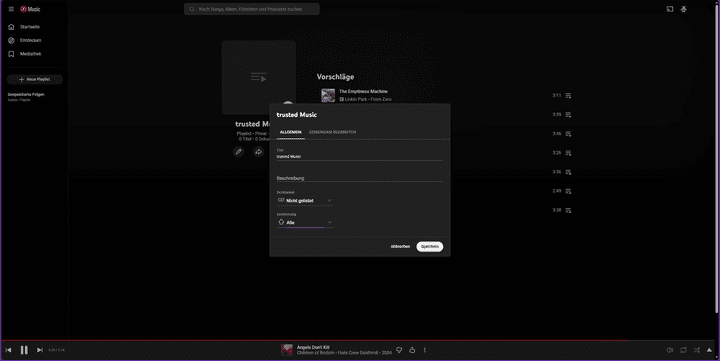Add the 3:38 suggestion to playlist
720x361 pixels.
568,210
